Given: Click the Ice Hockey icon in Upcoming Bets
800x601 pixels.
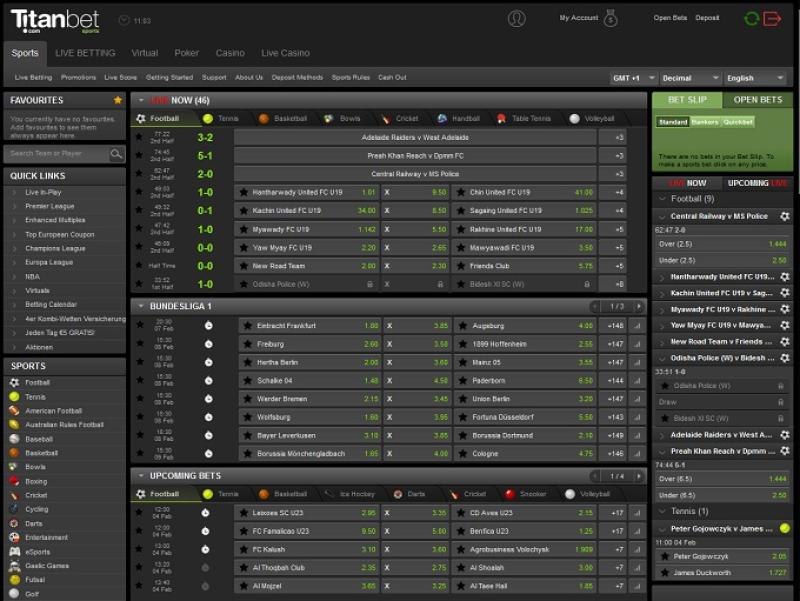Looking at the screenshot, I should 330,494.
